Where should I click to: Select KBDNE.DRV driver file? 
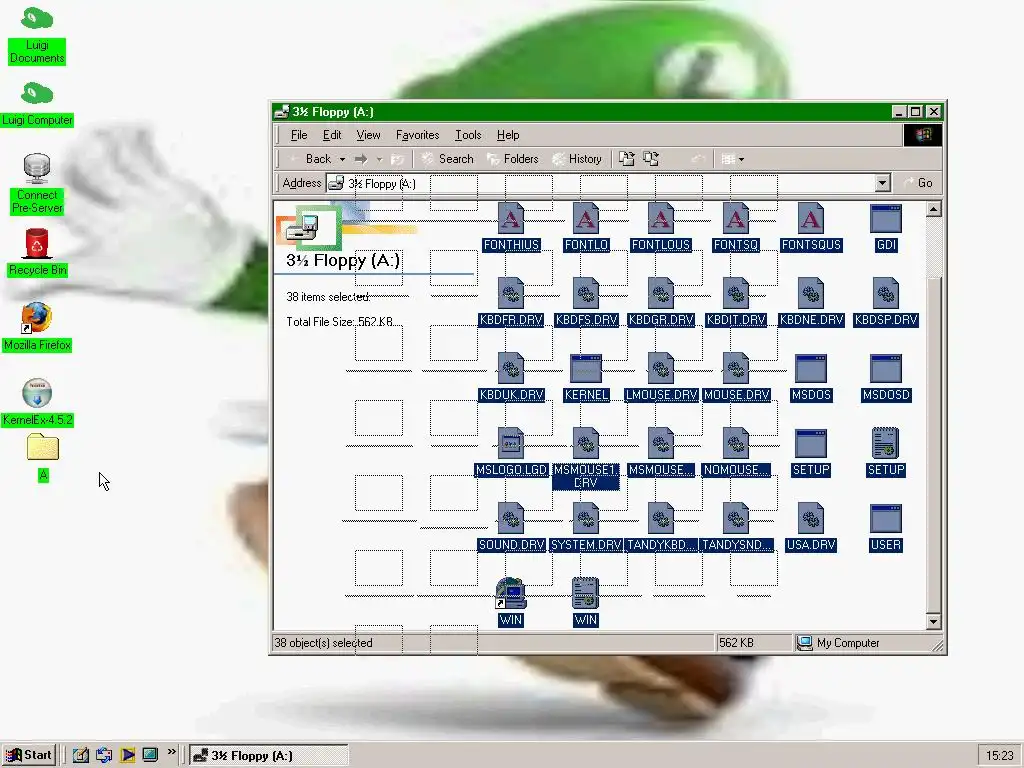point(811,302)
